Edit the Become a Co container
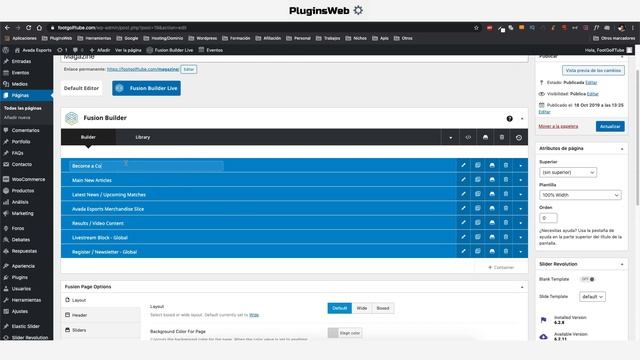640x360 pixels. coord(463,165)
